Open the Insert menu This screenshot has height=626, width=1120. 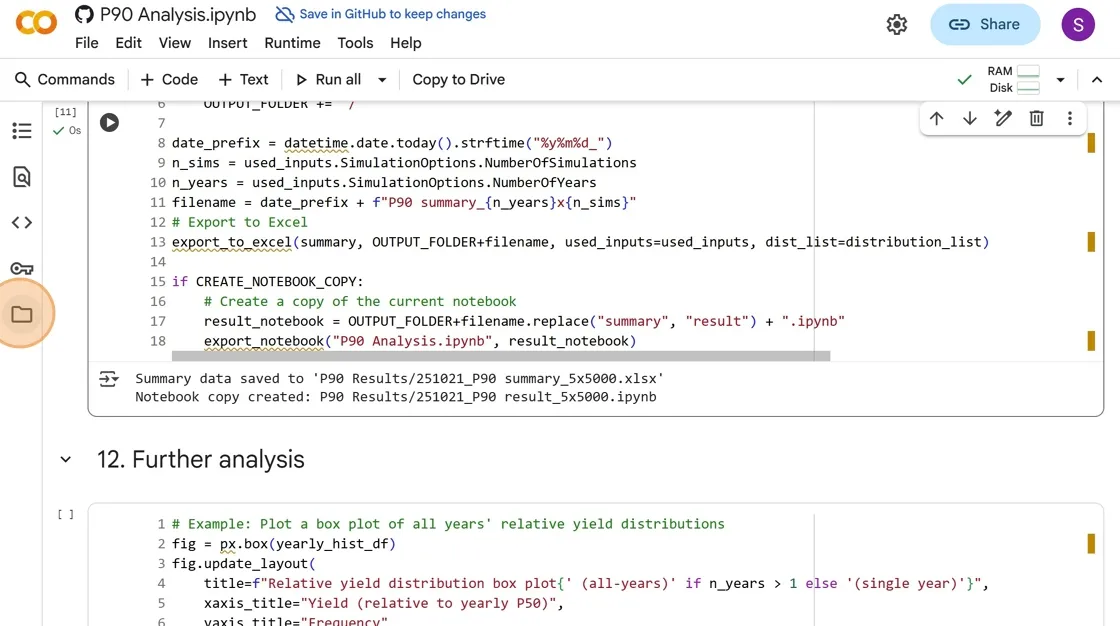227,43
